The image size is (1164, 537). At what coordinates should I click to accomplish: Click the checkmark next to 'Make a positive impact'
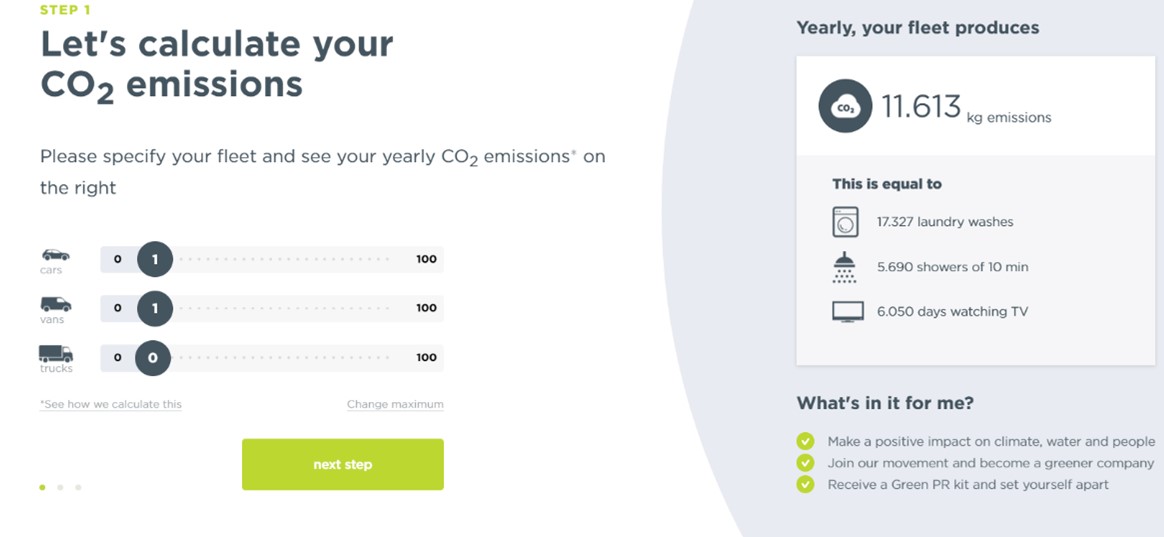pos(805,441)
